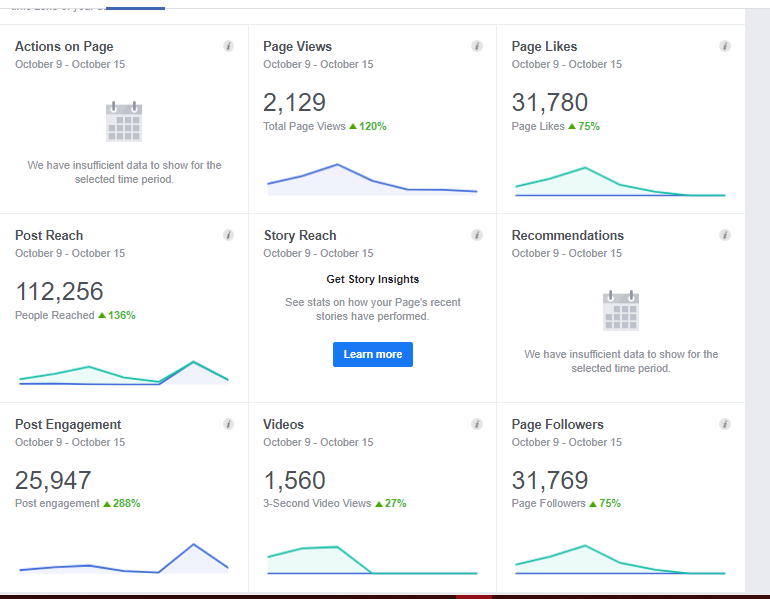The image size is (770, 599).
Task: Click calendar icon in Recommendations card
Action: coord(621,311)
